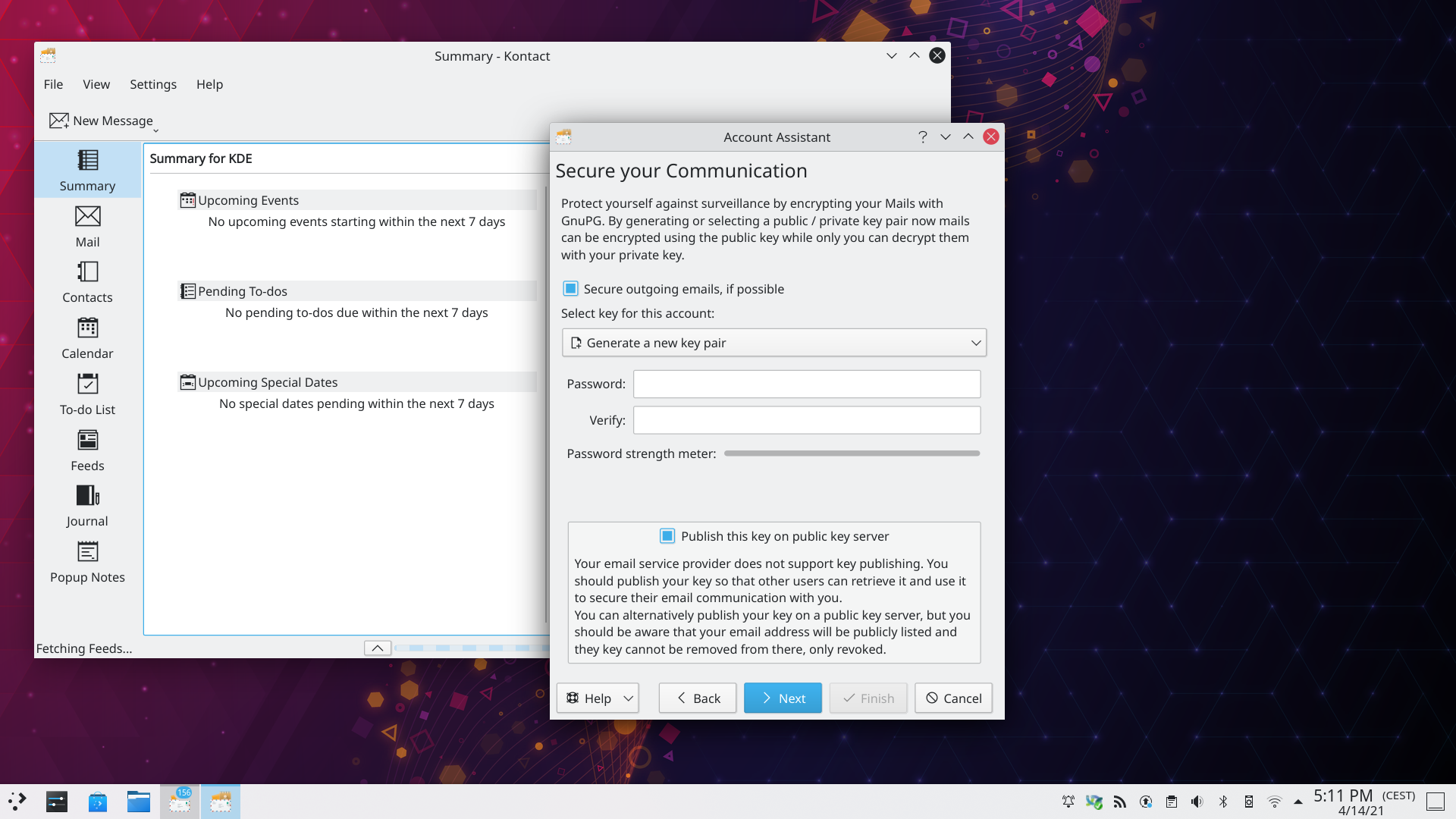The height and width of the screenshot is (819, 1456).
Task: Expand the Help button dropdown arrow
Action: click(628, 698)
